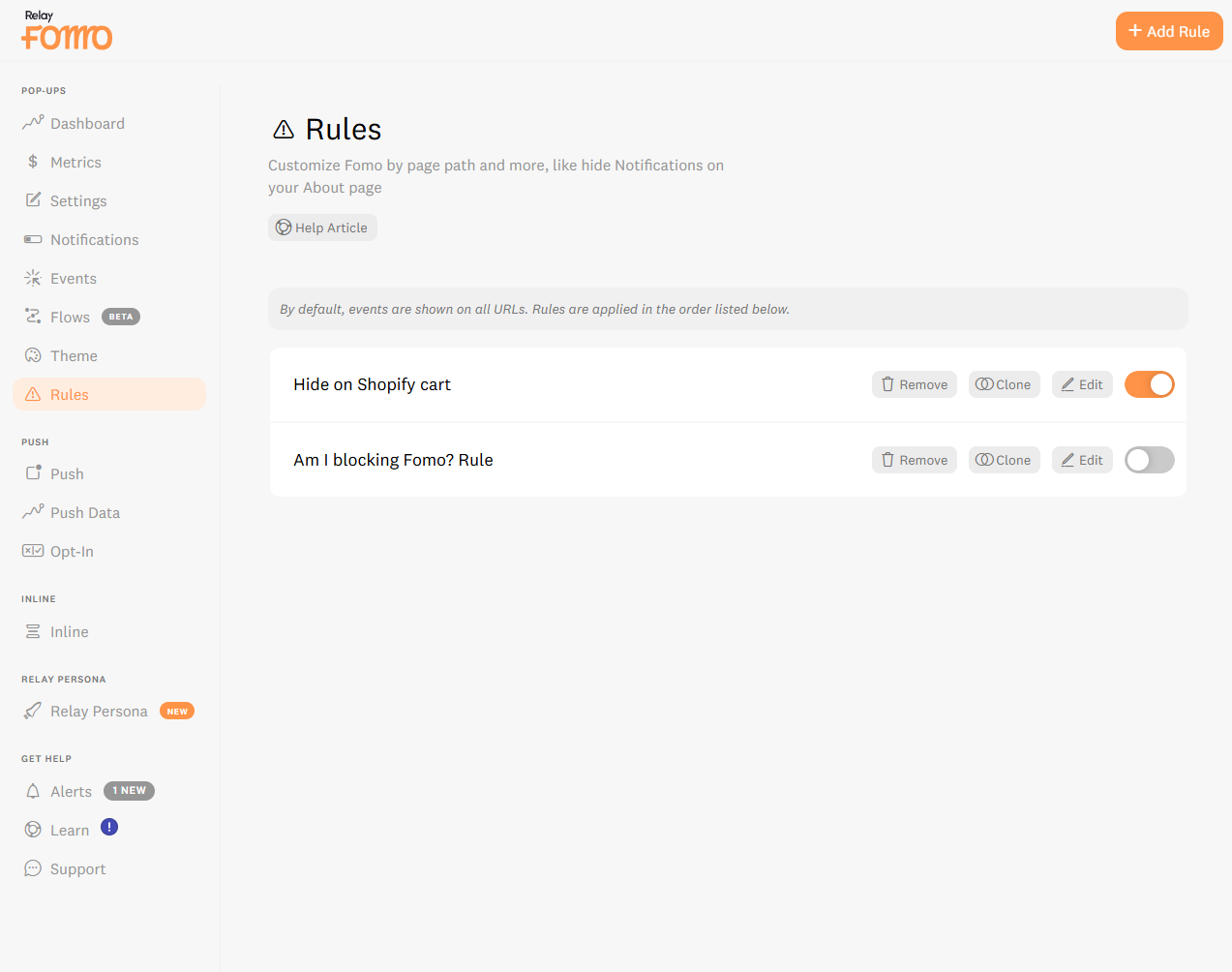Click the Relay Fomo logo

[x=67, y=30]
